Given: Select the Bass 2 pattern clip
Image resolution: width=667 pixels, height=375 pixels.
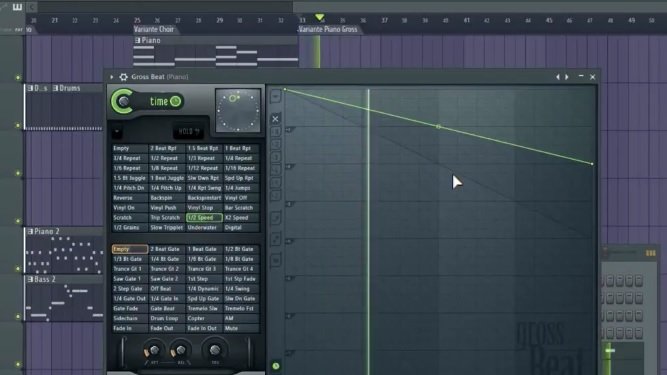Looking at the screenshot, I should point(64,298).
